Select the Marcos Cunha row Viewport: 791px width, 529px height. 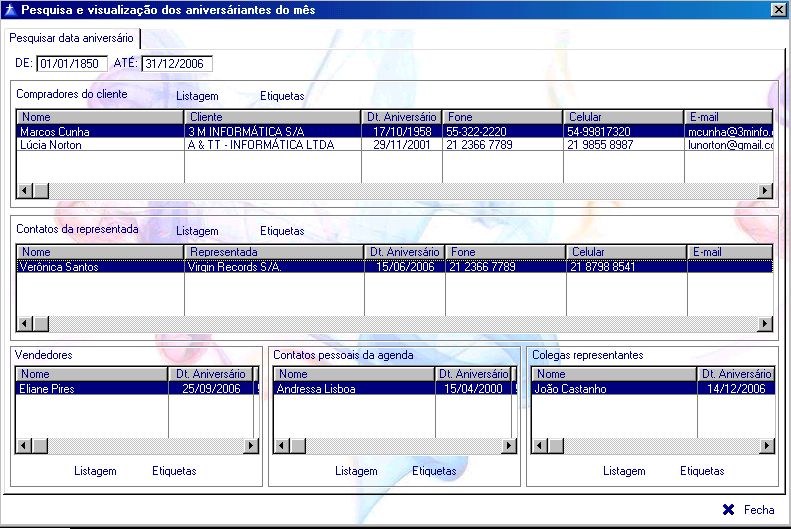394,132
